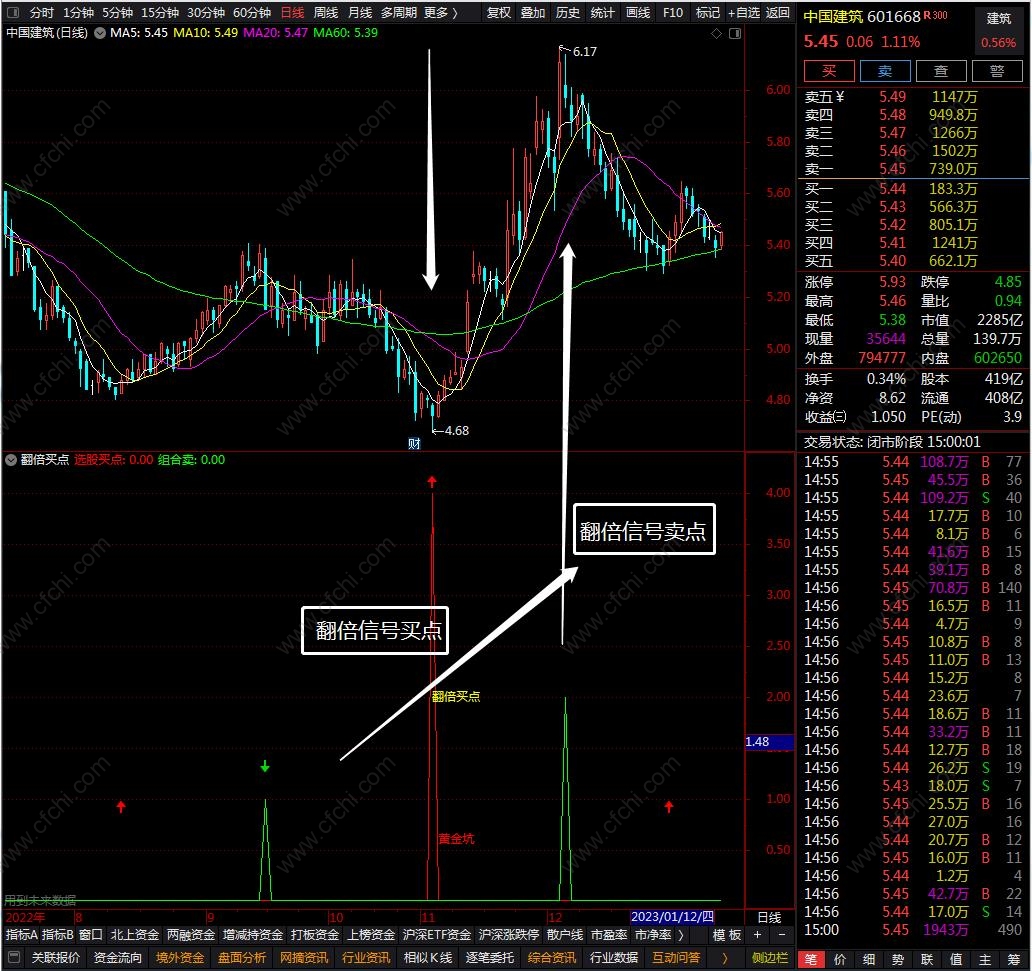Show 沪深涨跌停 indicator
The width and height of the screenshot is (1032, 971).
(x=509, y=935)
